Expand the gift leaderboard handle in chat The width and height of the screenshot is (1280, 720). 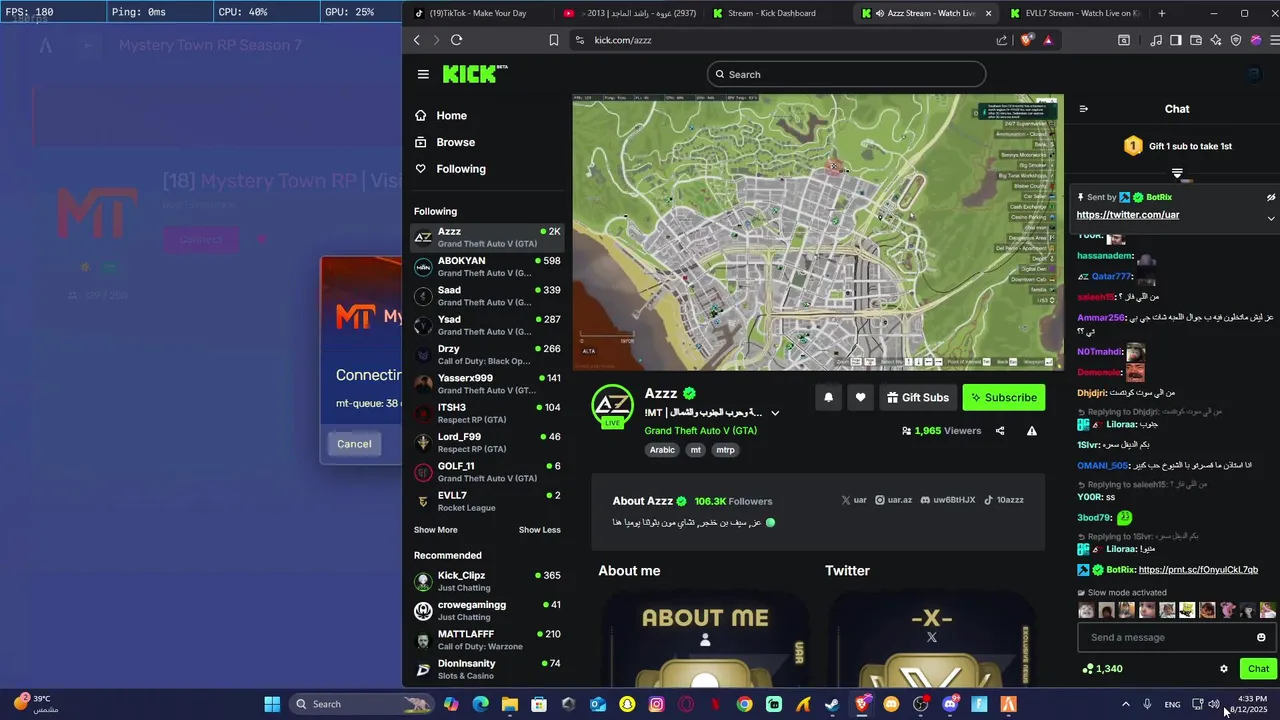coord(1177,174)
